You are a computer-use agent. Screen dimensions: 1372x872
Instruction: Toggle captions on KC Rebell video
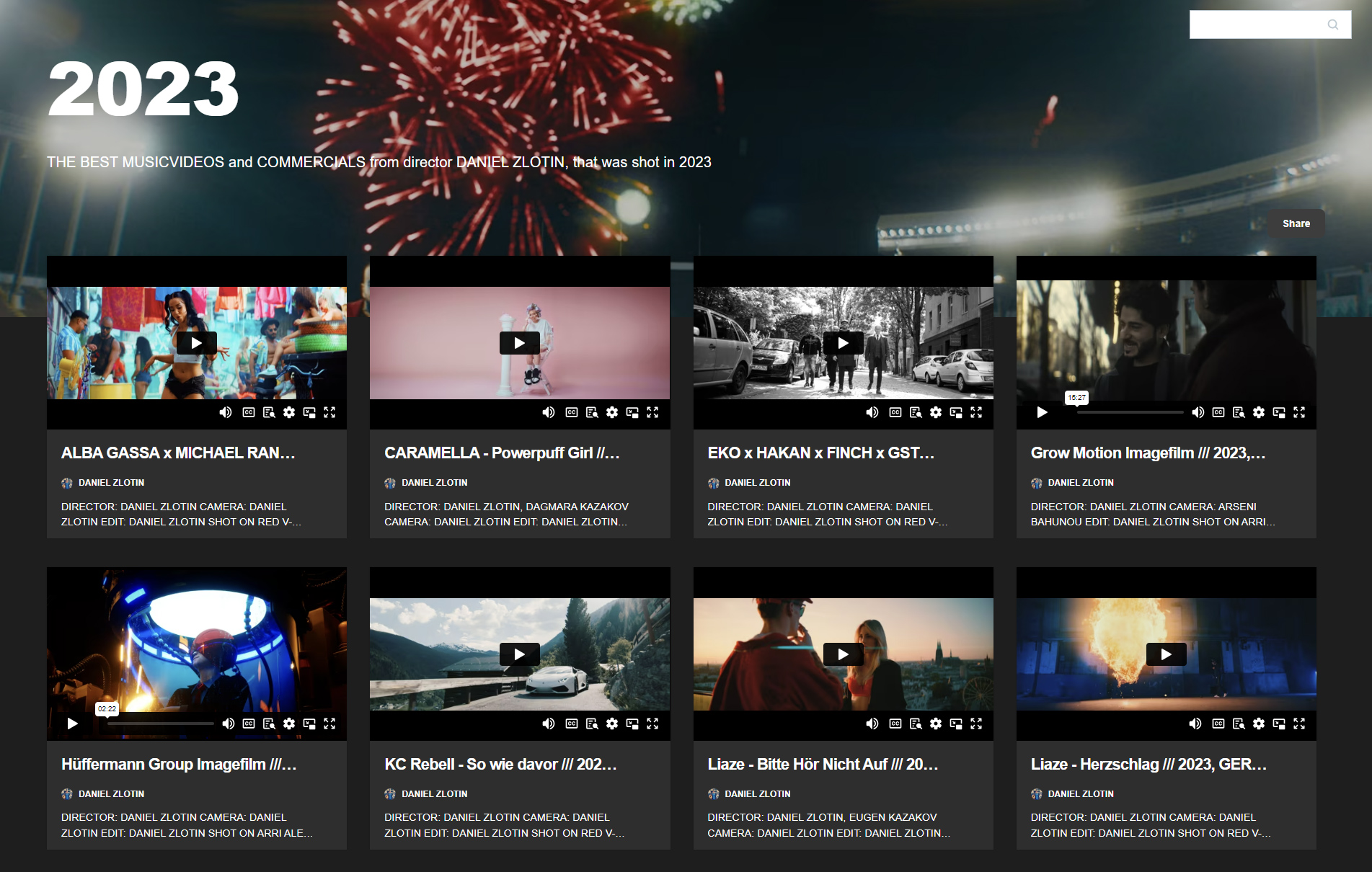coord(572,724)
